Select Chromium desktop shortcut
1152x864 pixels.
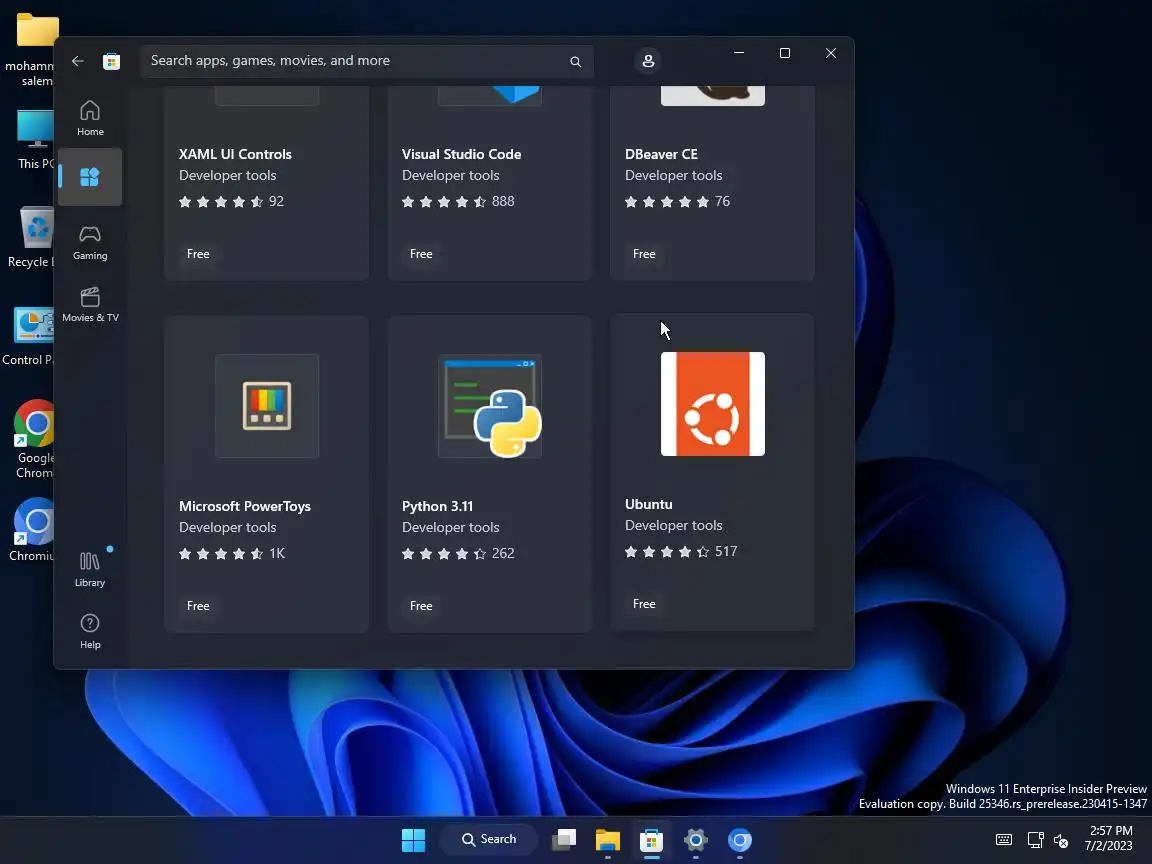(31, 530)
